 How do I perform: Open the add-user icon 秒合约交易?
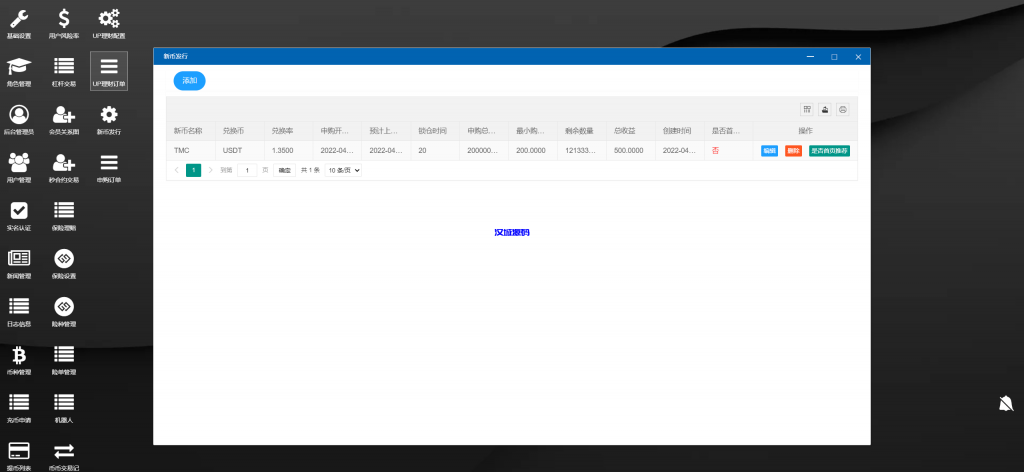pyautogui.click(x=64, y=168)
